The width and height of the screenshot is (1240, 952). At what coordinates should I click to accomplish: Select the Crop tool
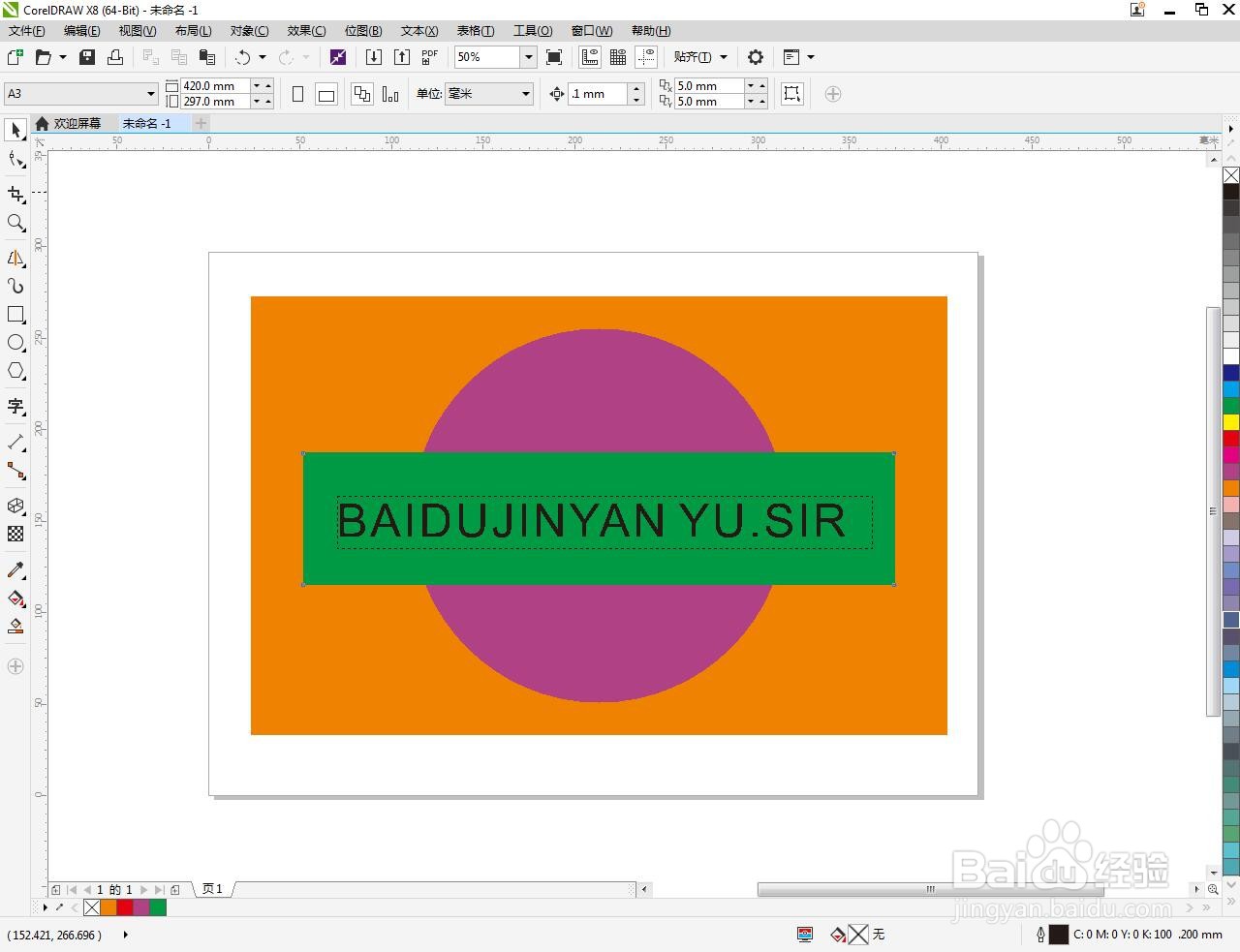15,195
